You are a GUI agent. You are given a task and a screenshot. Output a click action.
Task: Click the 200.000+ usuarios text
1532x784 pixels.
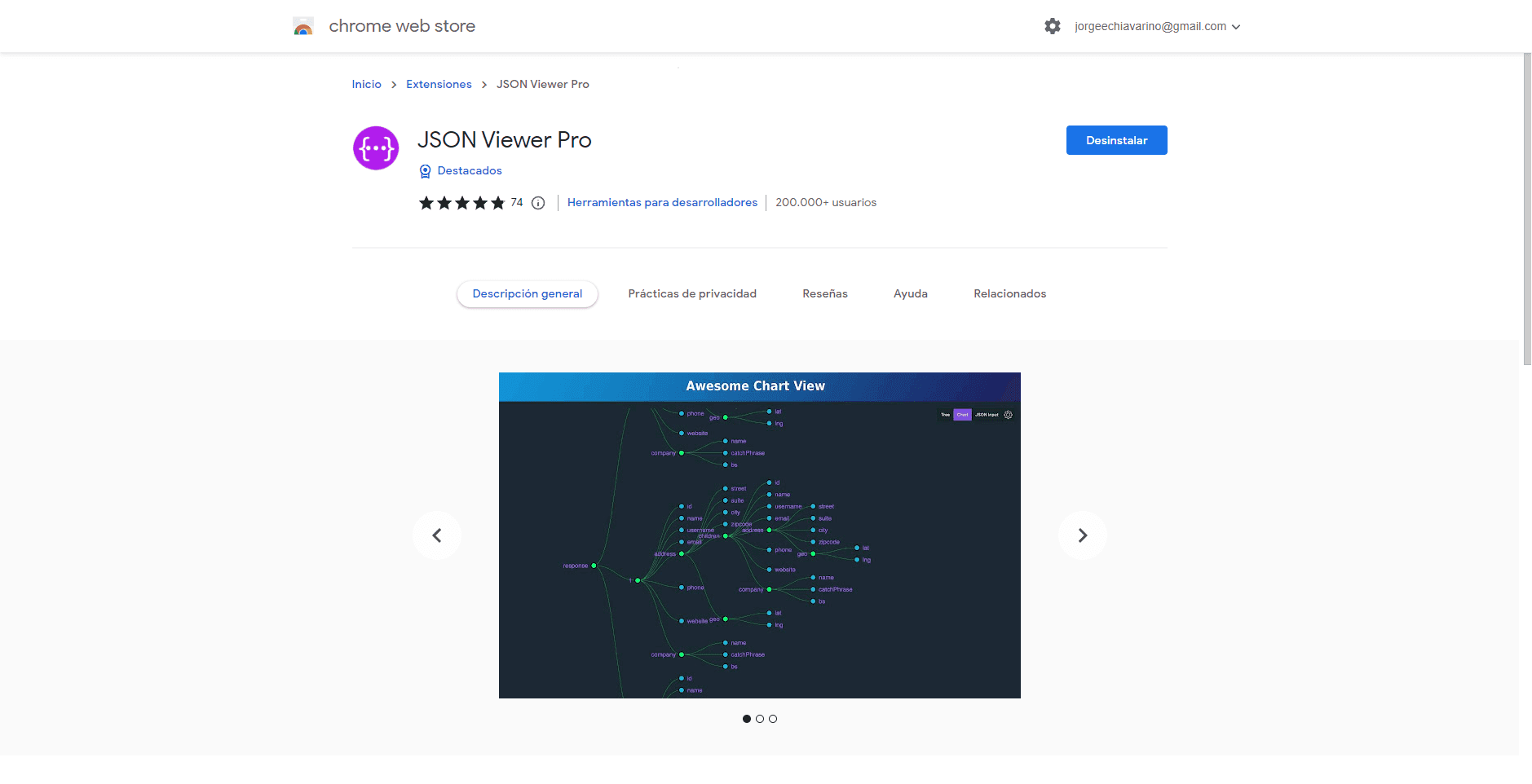pos(826,203)
